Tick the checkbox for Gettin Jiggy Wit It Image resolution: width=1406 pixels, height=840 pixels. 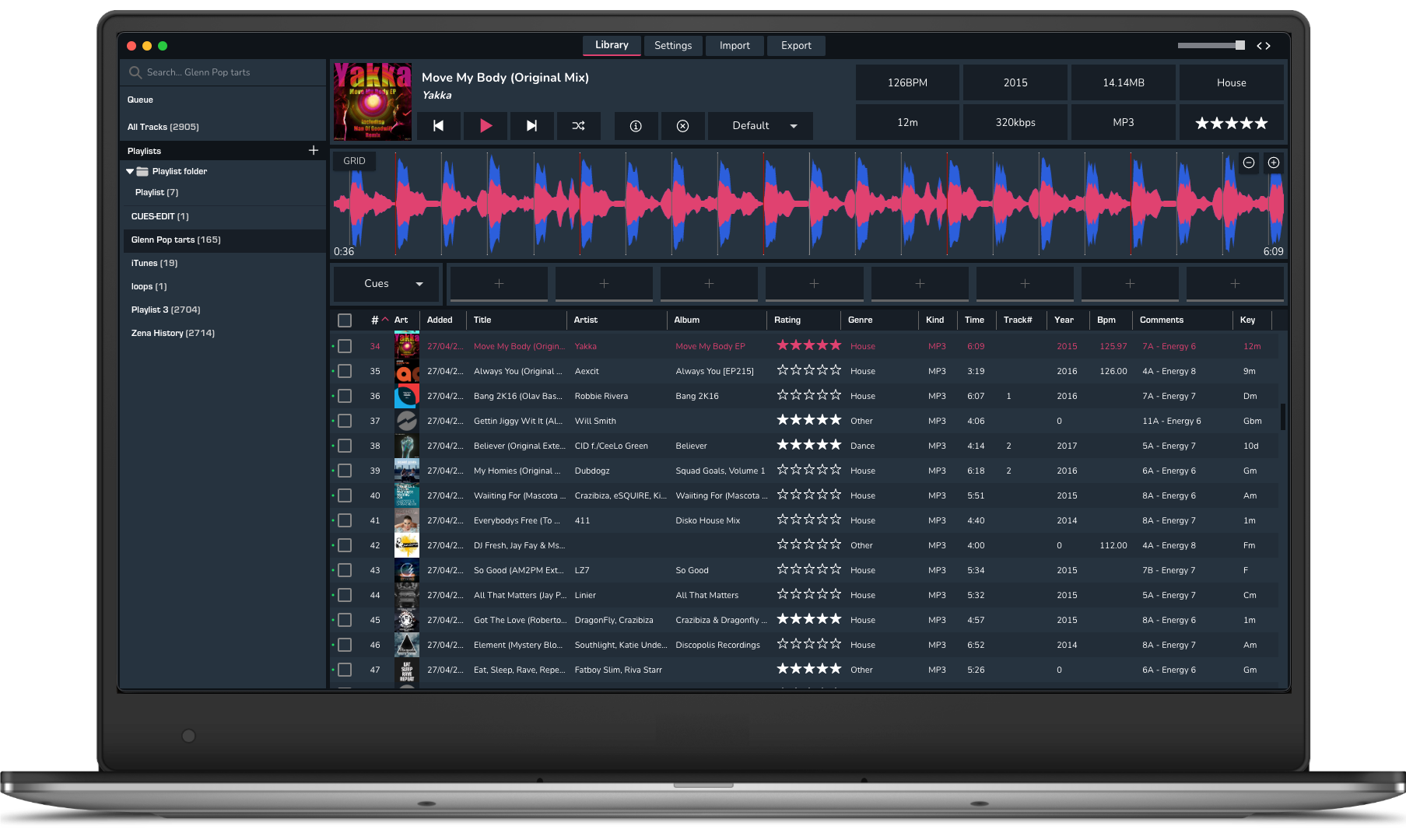pyautogui.click(x=345, y=421)
